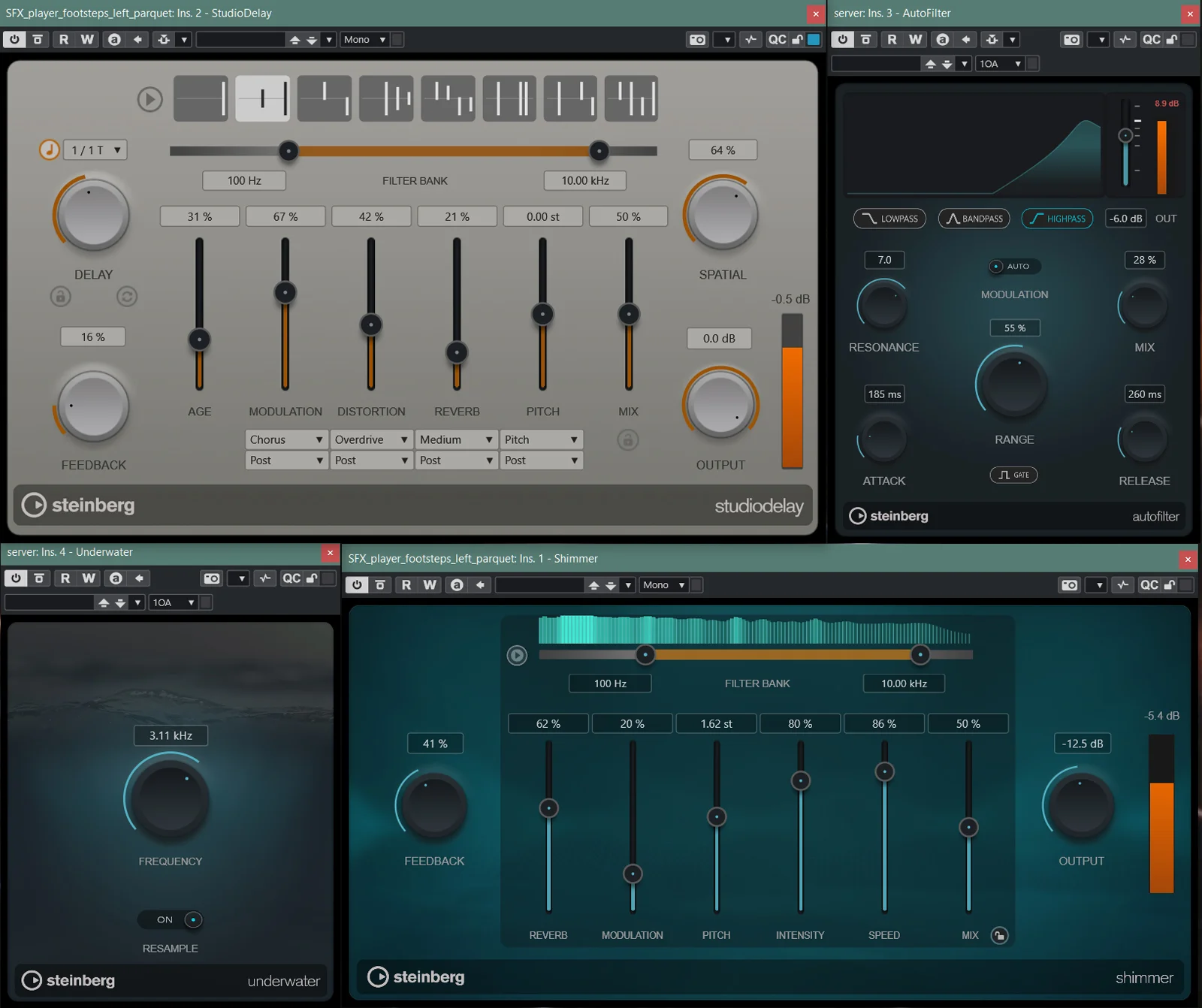Screen dimensions: 1202x1008
Task: Click the Shimmer MIX lock icon
Action: [999, 935]
